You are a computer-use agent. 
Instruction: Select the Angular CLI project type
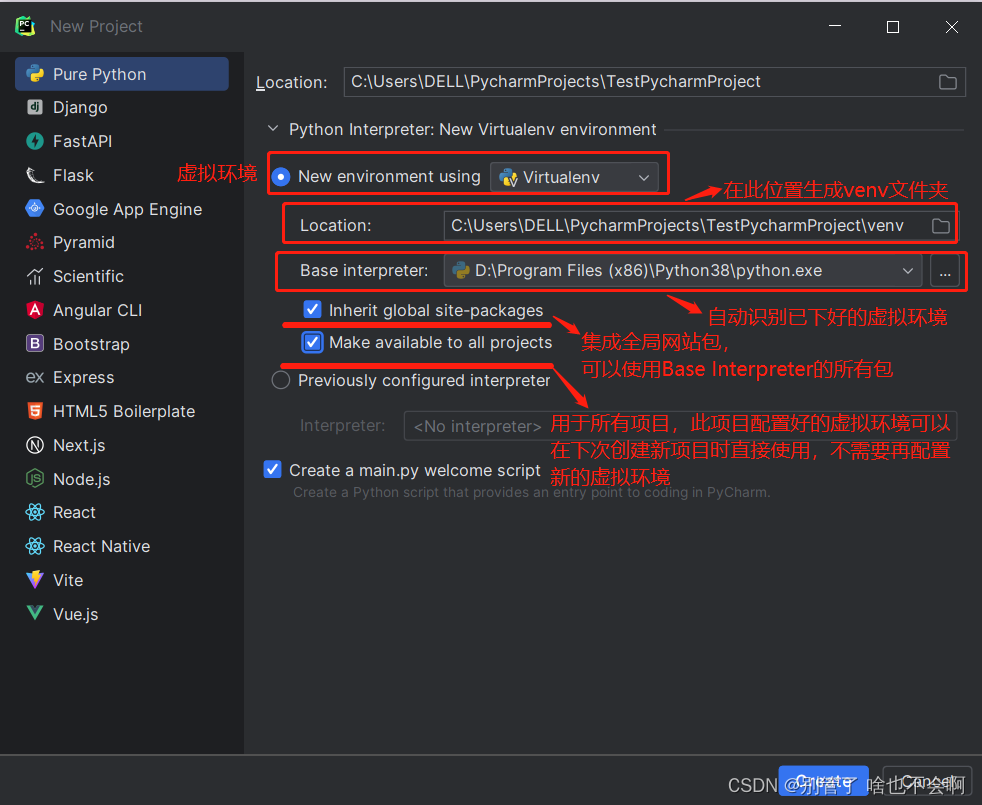121,310
